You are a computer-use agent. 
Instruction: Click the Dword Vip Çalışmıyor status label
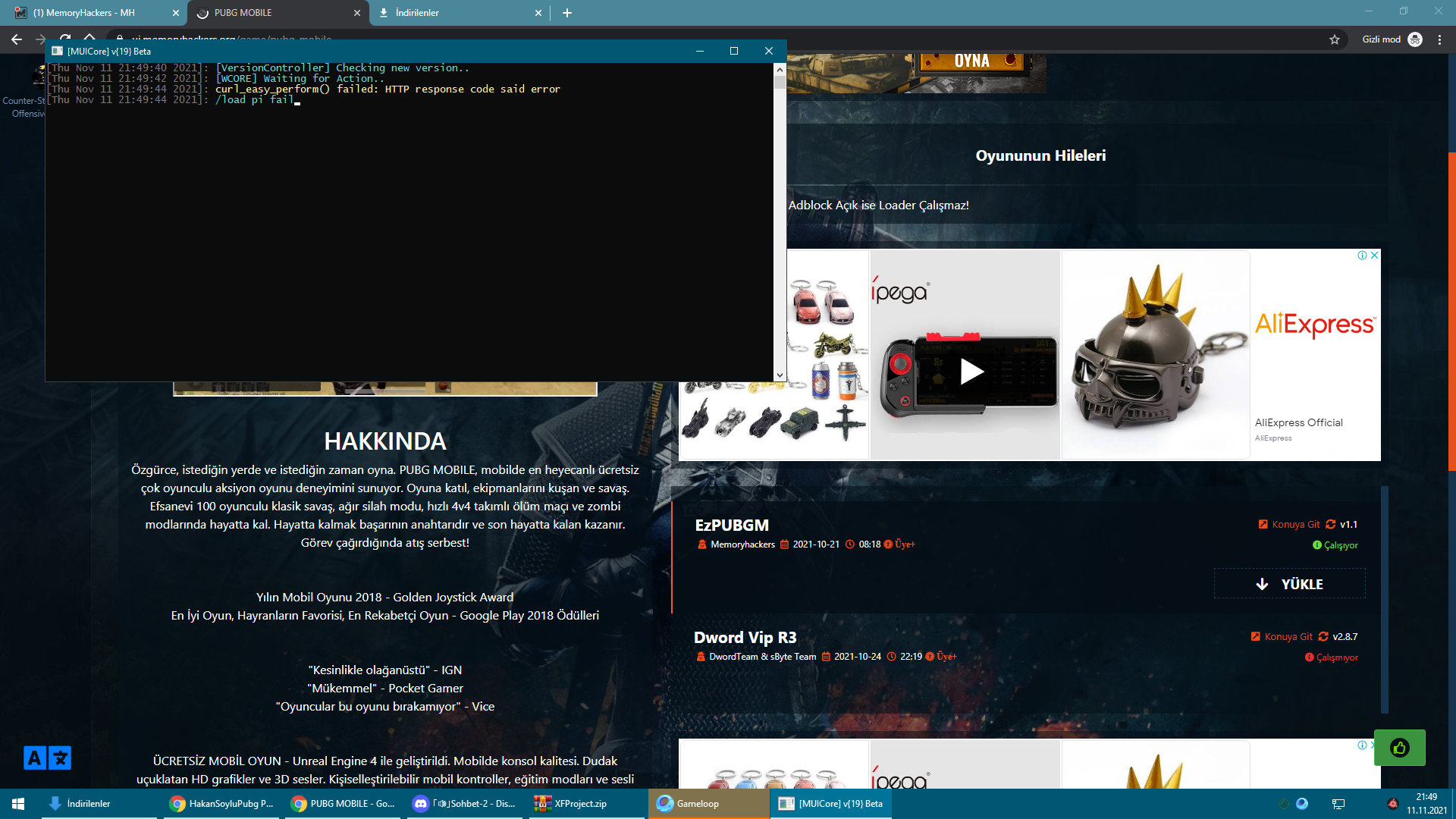[1332, 657]
